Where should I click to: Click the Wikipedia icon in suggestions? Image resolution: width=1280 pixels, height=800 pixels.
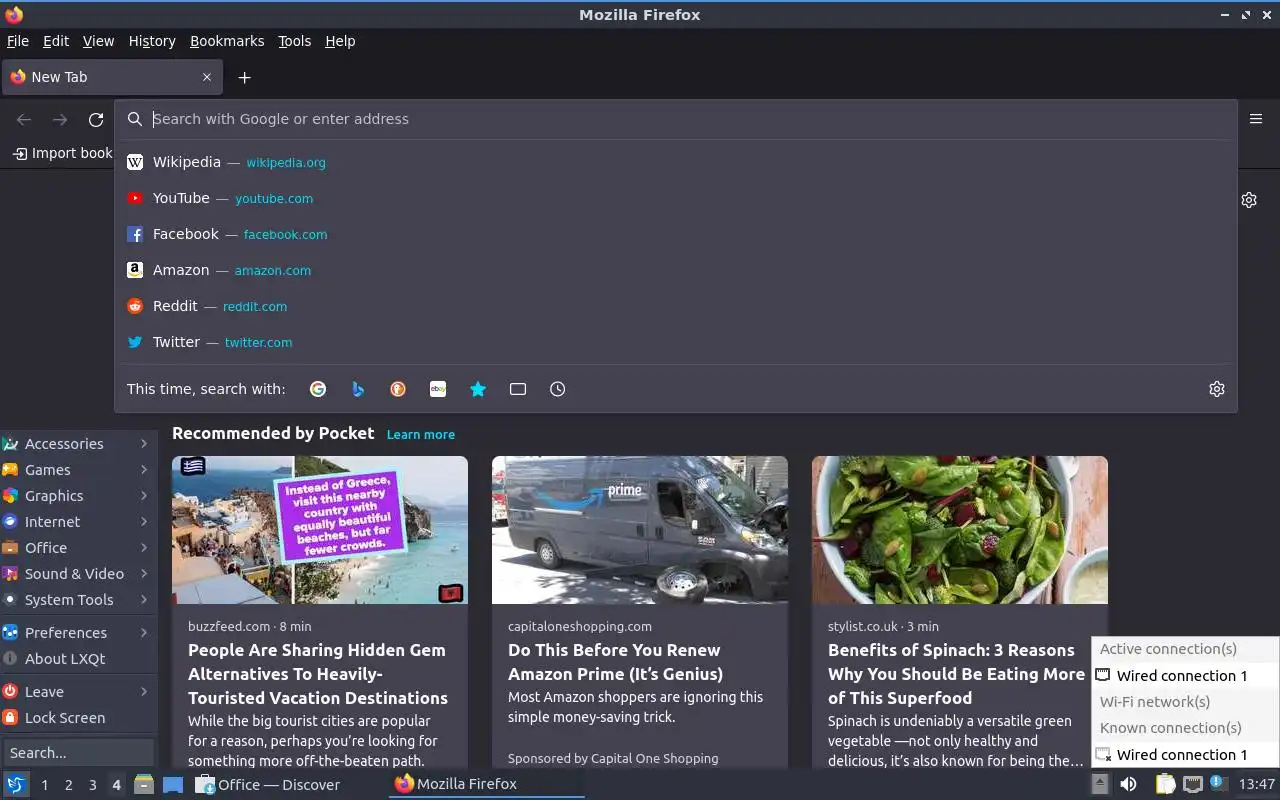135,162
